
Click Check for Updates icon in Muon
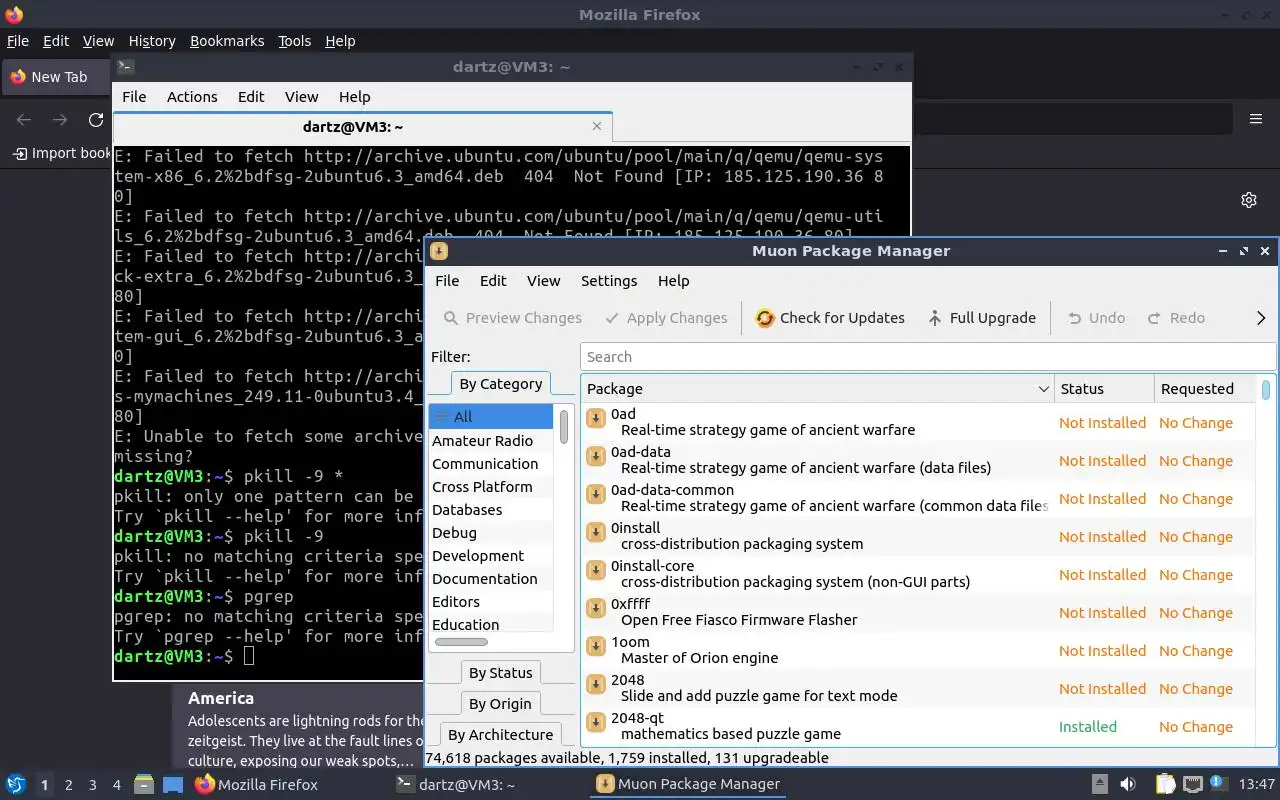(x=765, y=318)
